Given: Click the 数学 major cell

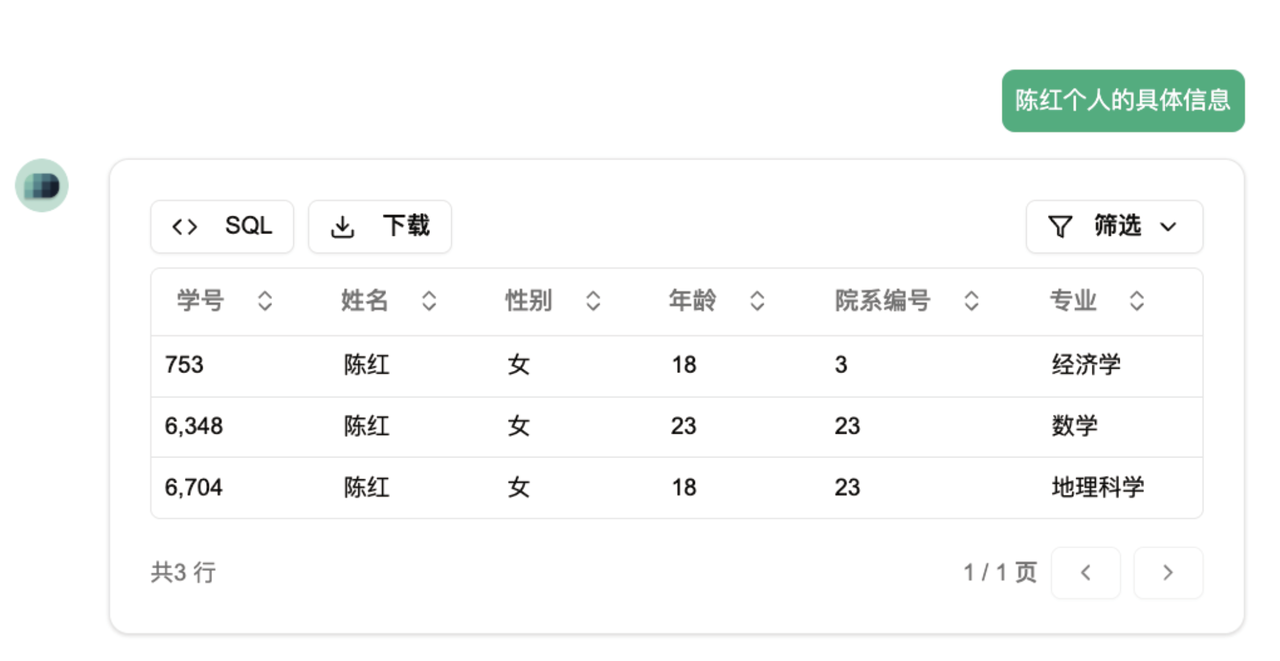Looking at the screenshot, I should pos(1075,427).
